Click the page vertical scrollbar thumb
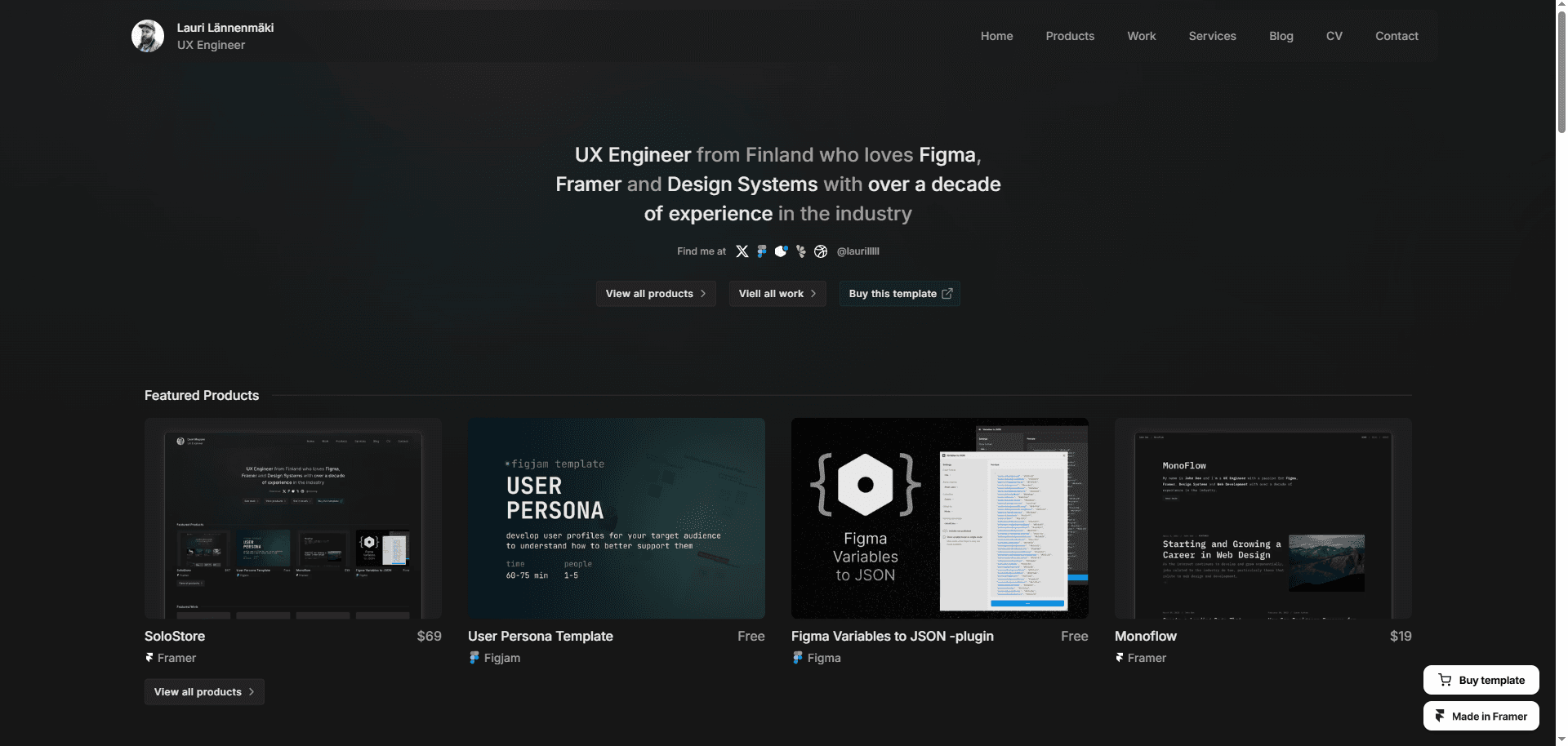Viewport: 1568px width, 746px height. tap(1561, 72)
